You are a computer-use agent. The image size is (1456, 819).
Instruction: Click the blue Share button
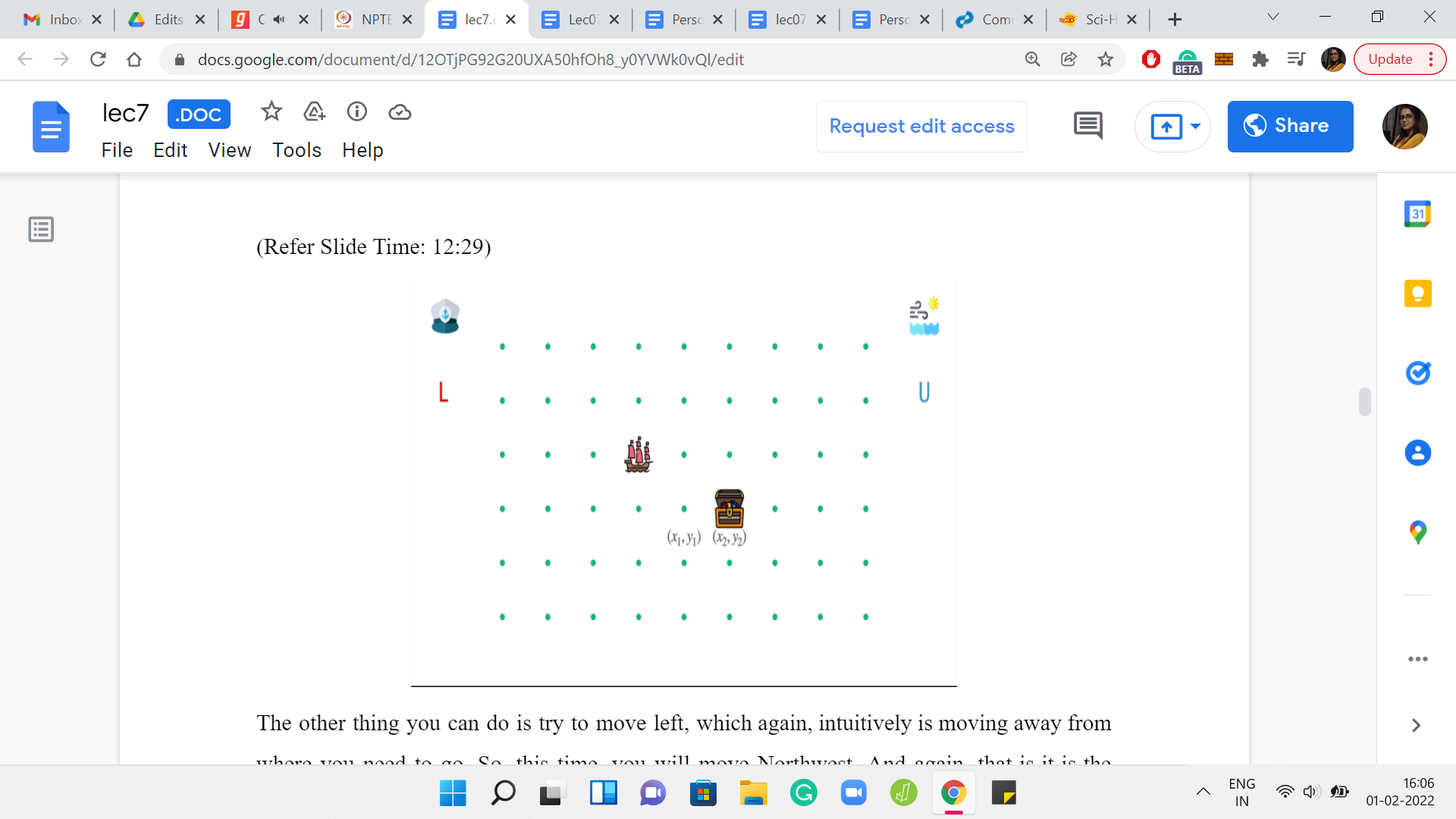pyautogui.click(x=1290, y=126)
